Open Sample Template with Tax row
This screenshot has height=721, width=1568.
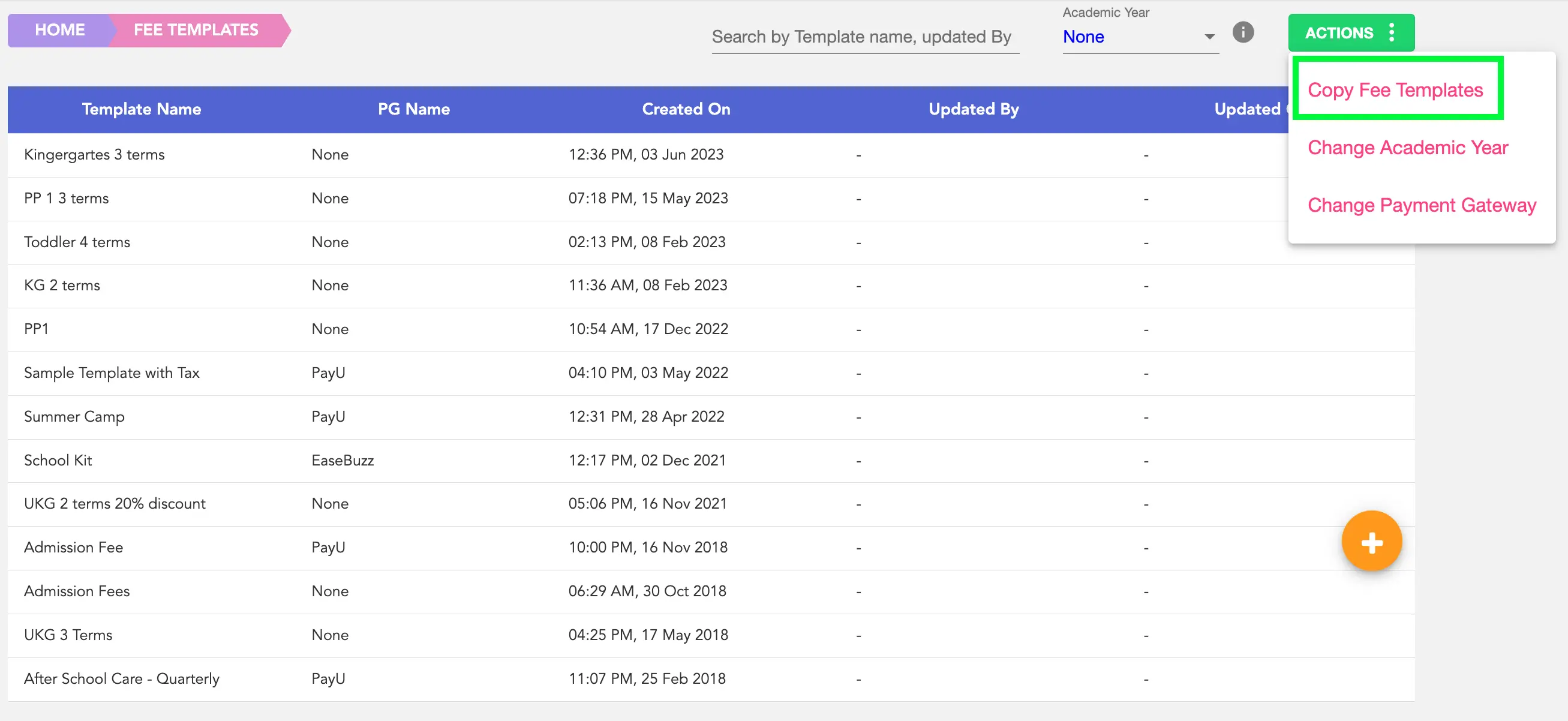711,373
